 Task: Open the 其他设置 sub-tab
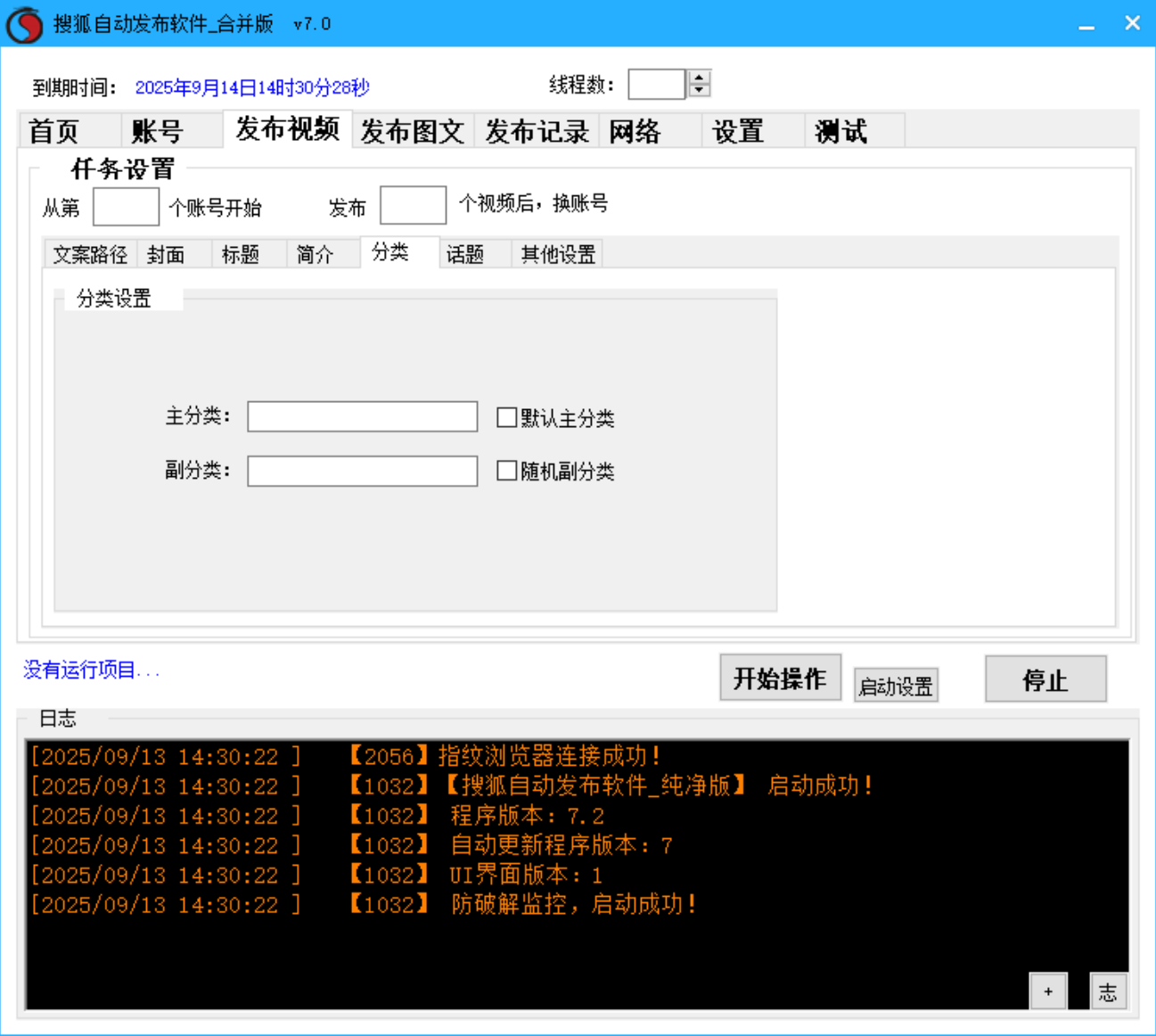(556, 254)
